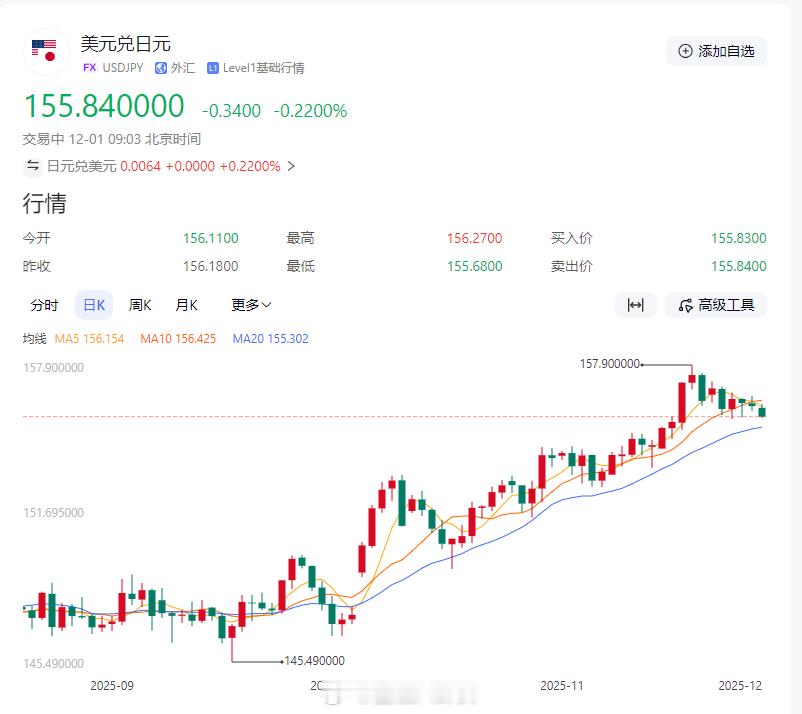The height and width of the screenshot is (714, 802).
Task: Add USDJPY via 添加自选 button
Action: (x=716, y=51)
